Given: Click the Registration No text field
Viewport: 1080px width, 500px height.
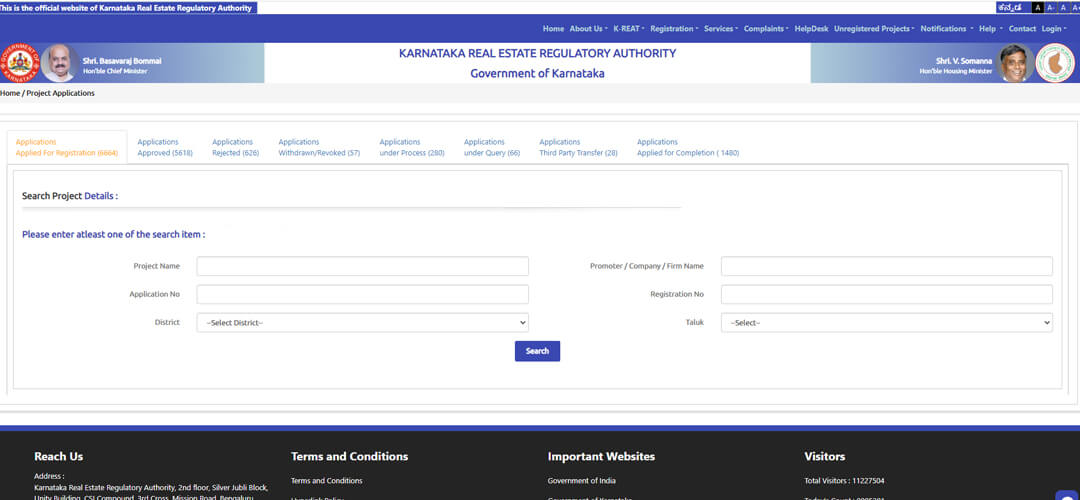Looking at the screenshot, I should [886, 294].
